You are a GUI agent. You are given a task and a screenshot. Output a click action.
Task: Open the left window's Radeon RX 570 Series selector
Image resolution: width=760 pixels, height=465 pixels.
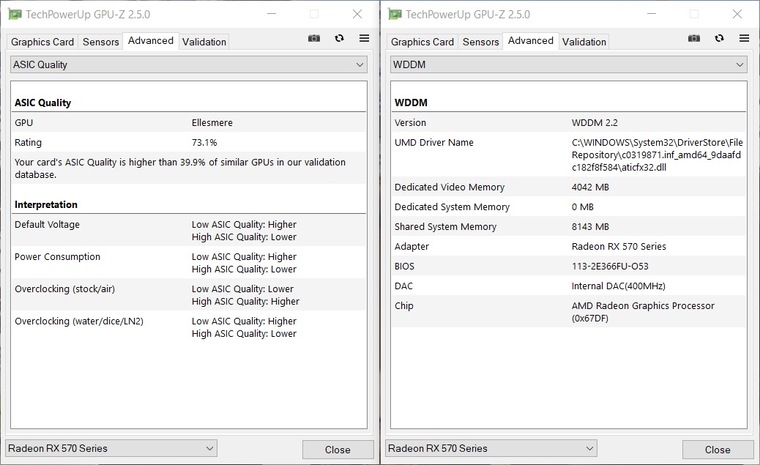tap(111, 449)
